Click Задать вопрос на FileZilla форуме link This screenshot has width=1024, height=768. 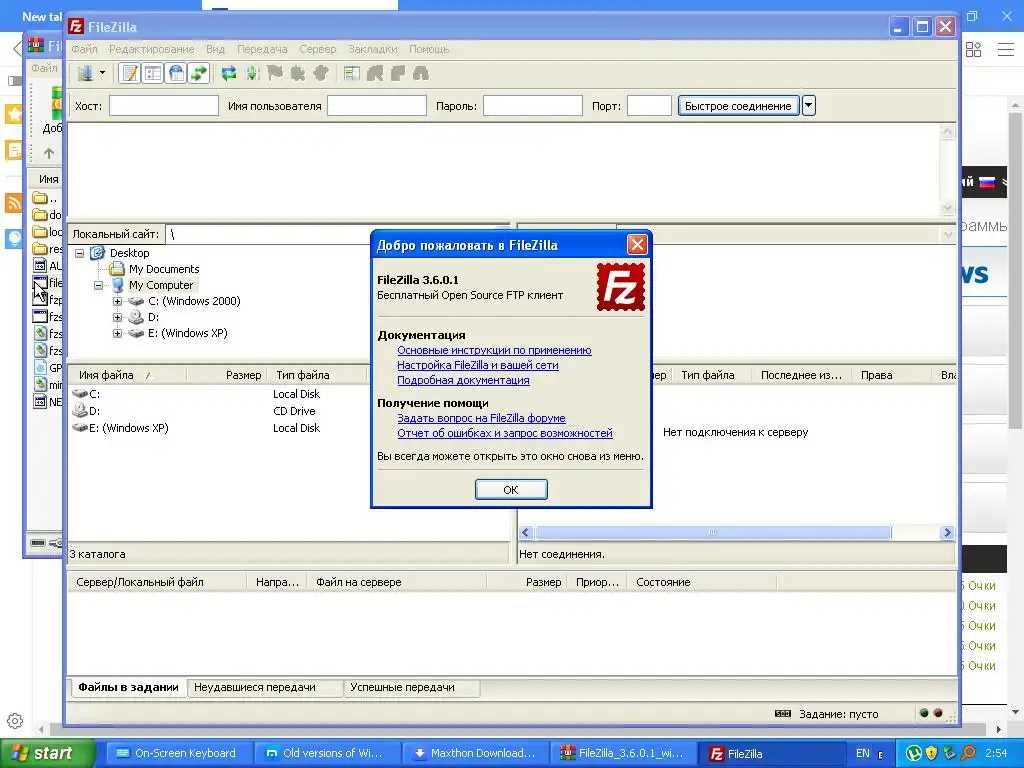(x=481, y=418)
